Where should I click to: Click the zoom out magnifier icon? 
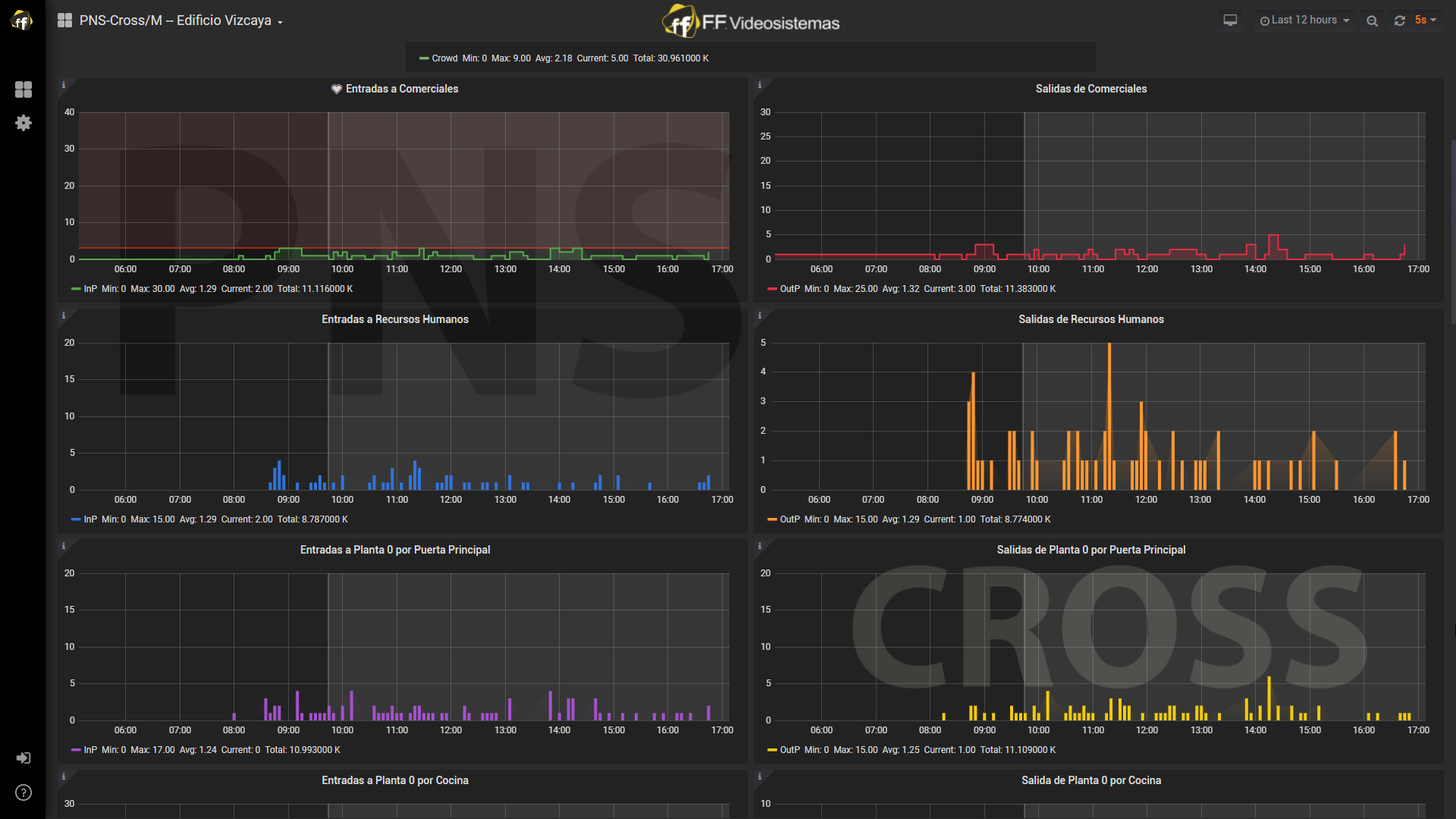(1372, 20)
